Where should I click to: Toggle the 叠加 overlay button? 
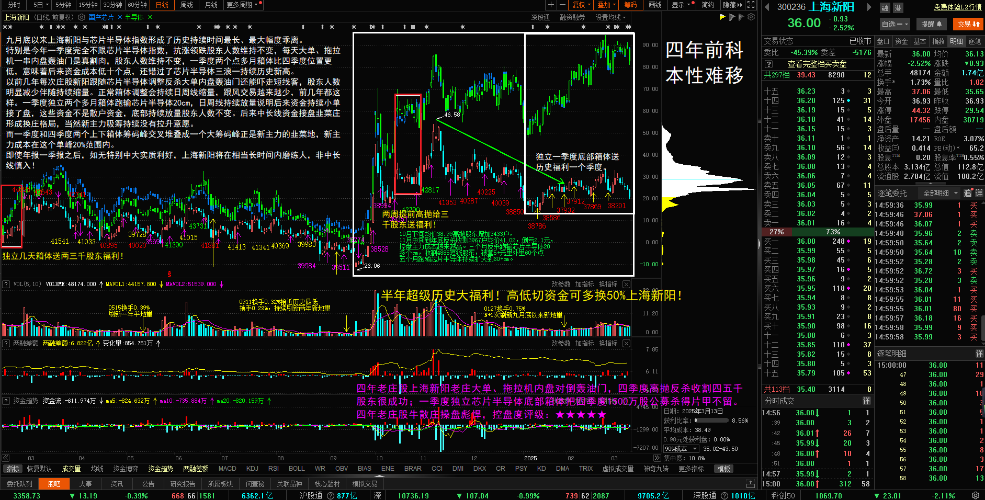[606, 5]
